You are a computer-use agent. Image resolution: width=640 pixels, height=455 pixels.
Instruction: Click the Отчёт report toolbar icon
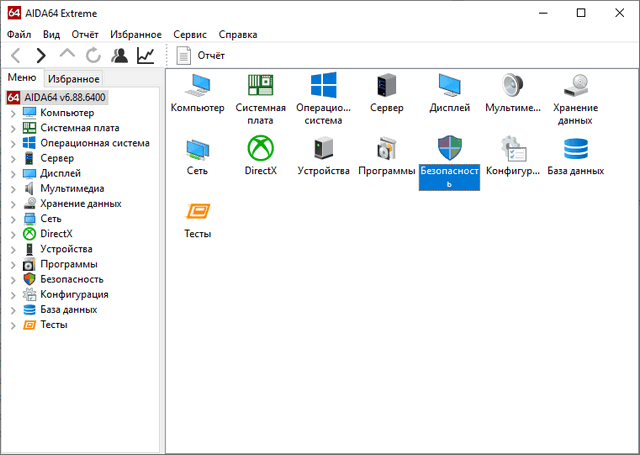(184, 55)
